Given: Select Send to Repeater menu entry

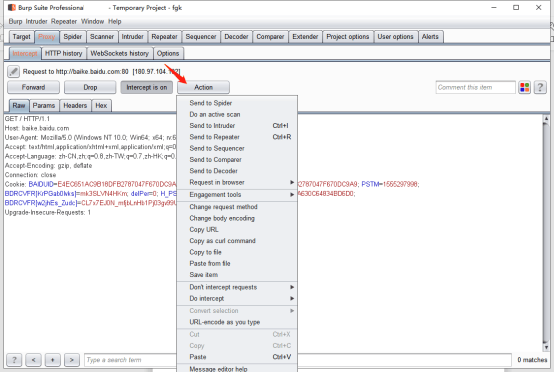Looking at the screenshot, I should 237,137.
